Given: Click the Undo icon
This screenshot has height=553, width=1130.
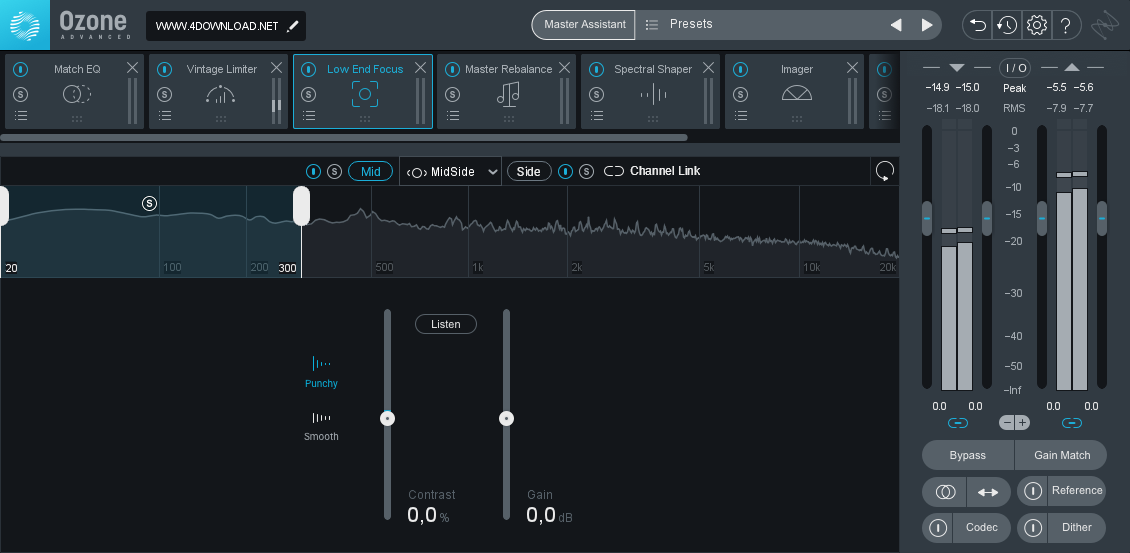Looking at the screenshot, I should 978,25.
